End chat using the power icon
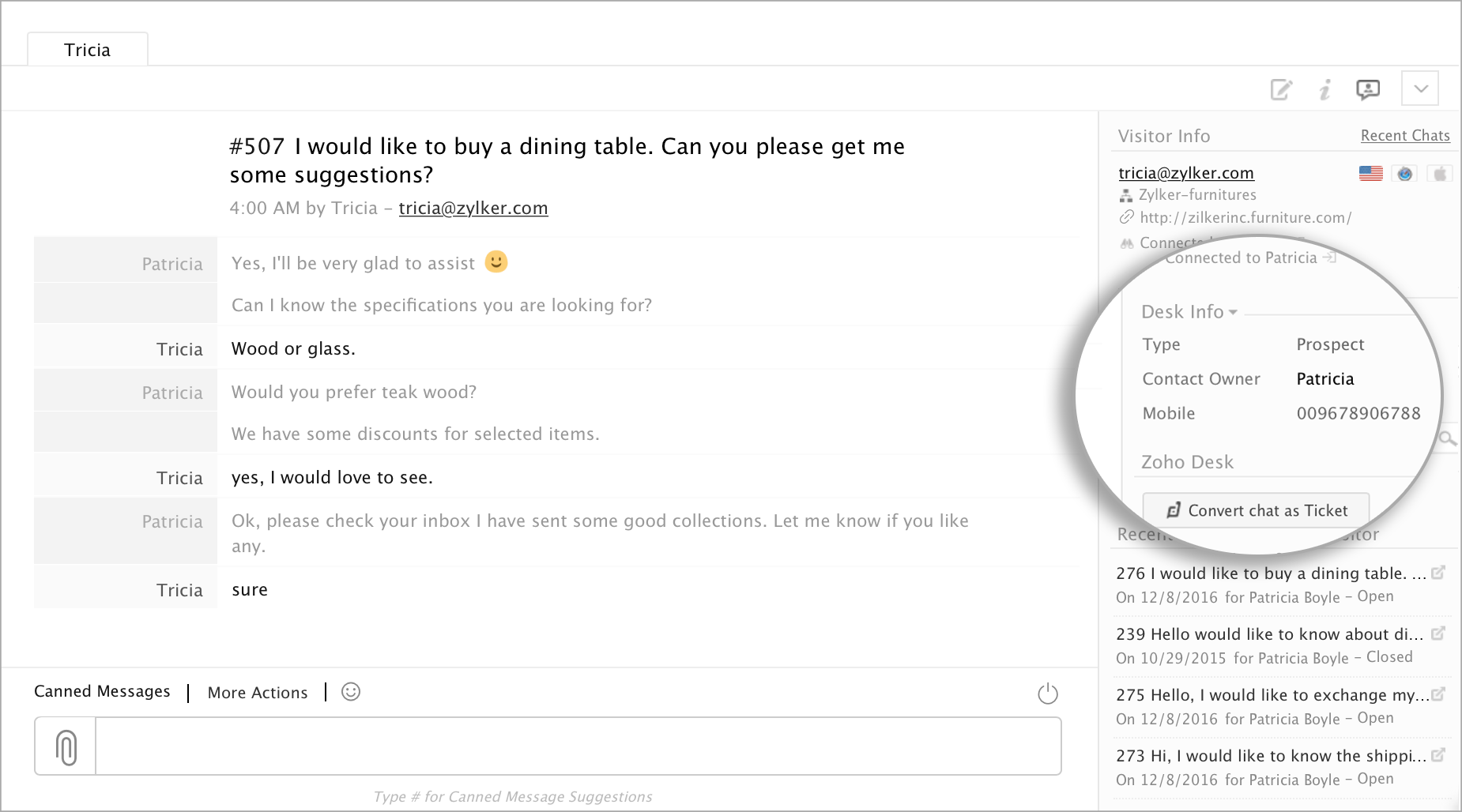The image size is (1462, 812). pyautogui.click(x=1047, y=694)
